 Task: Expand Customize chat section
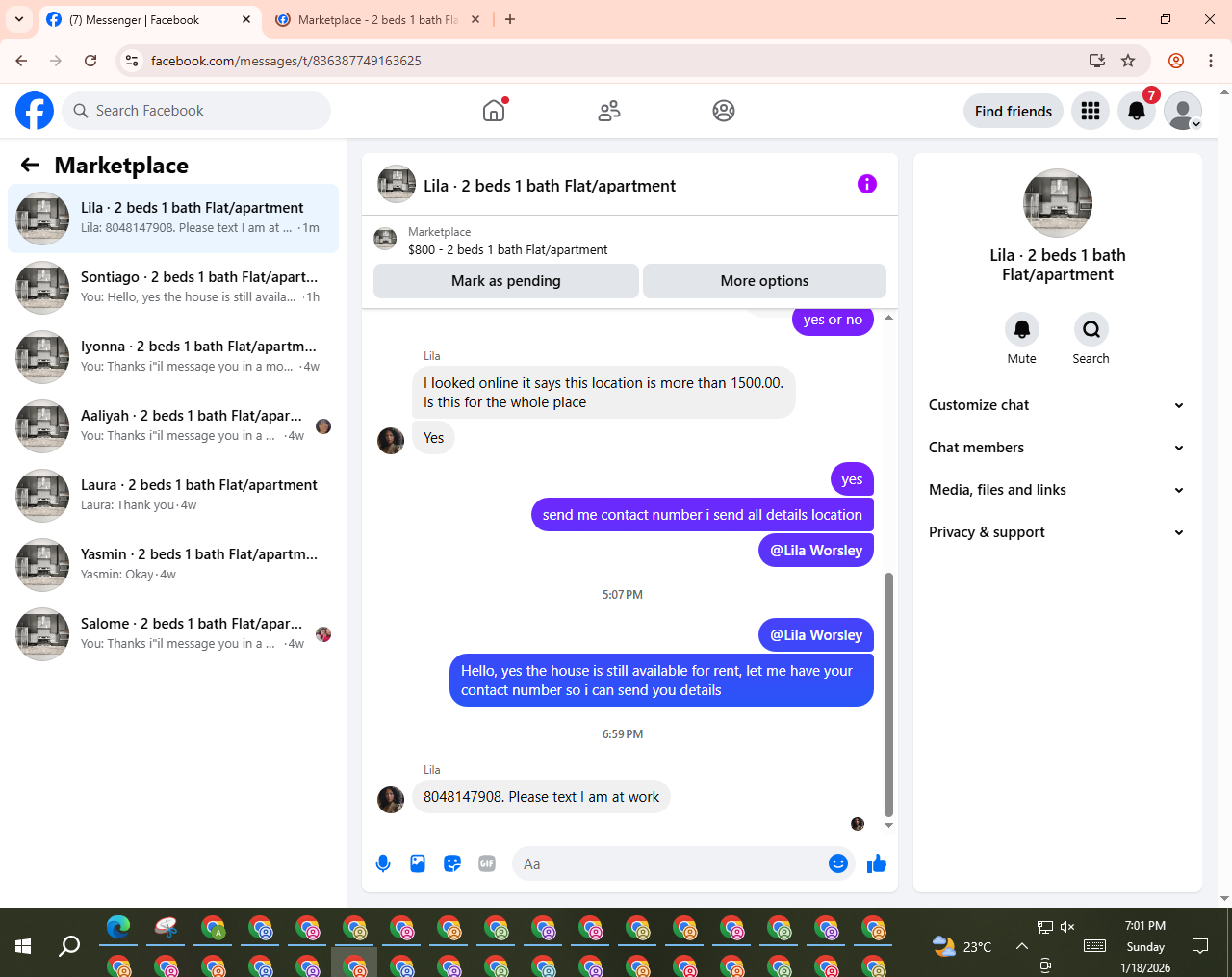[1057, 405]
